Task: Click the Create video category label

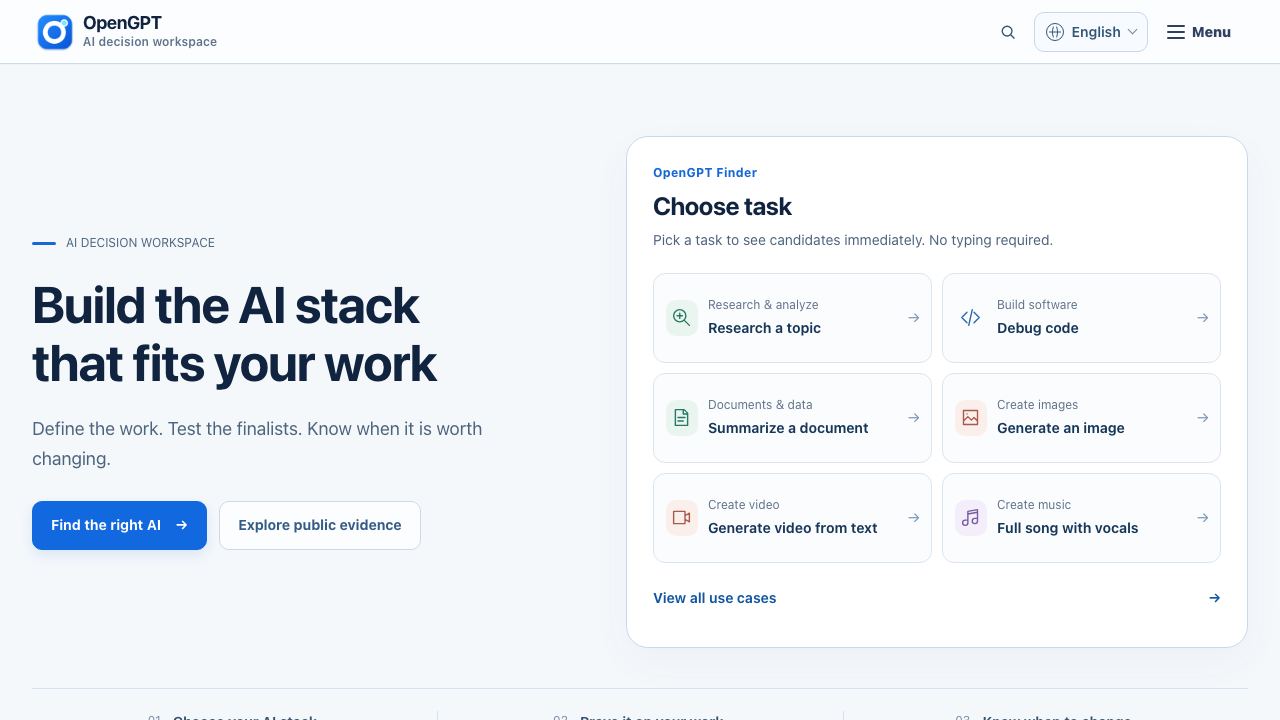Action: click(743, 505)
